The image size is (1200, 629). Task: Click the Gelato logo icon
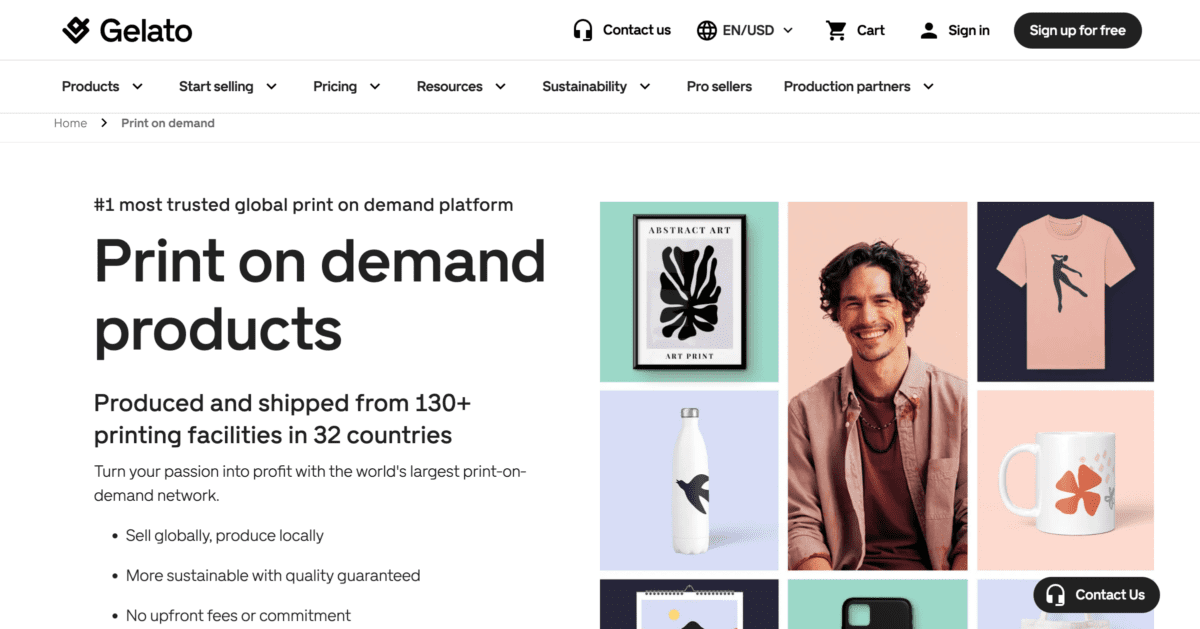76,30
